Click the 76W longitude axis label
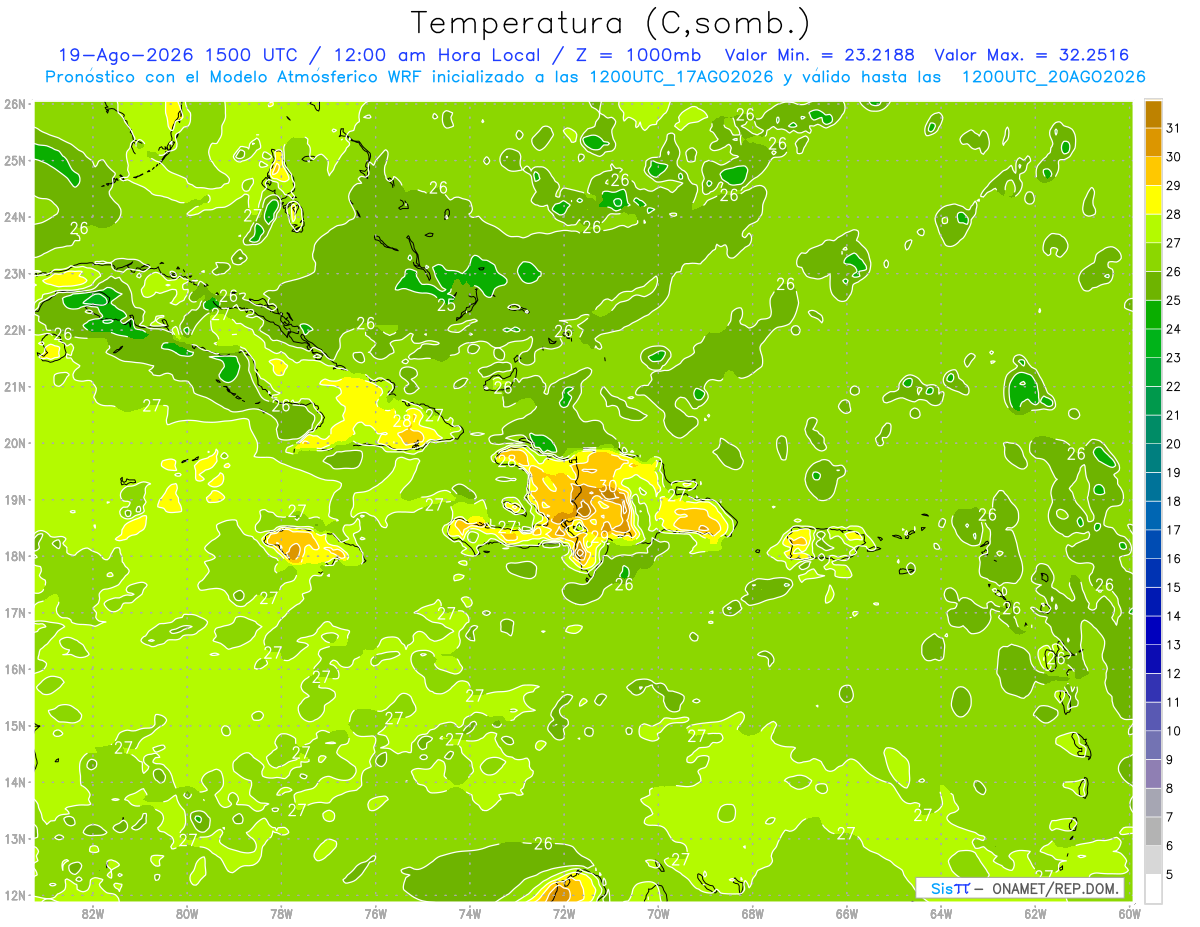The height and width of the screenshot is (927, 1200). [375, 913]
